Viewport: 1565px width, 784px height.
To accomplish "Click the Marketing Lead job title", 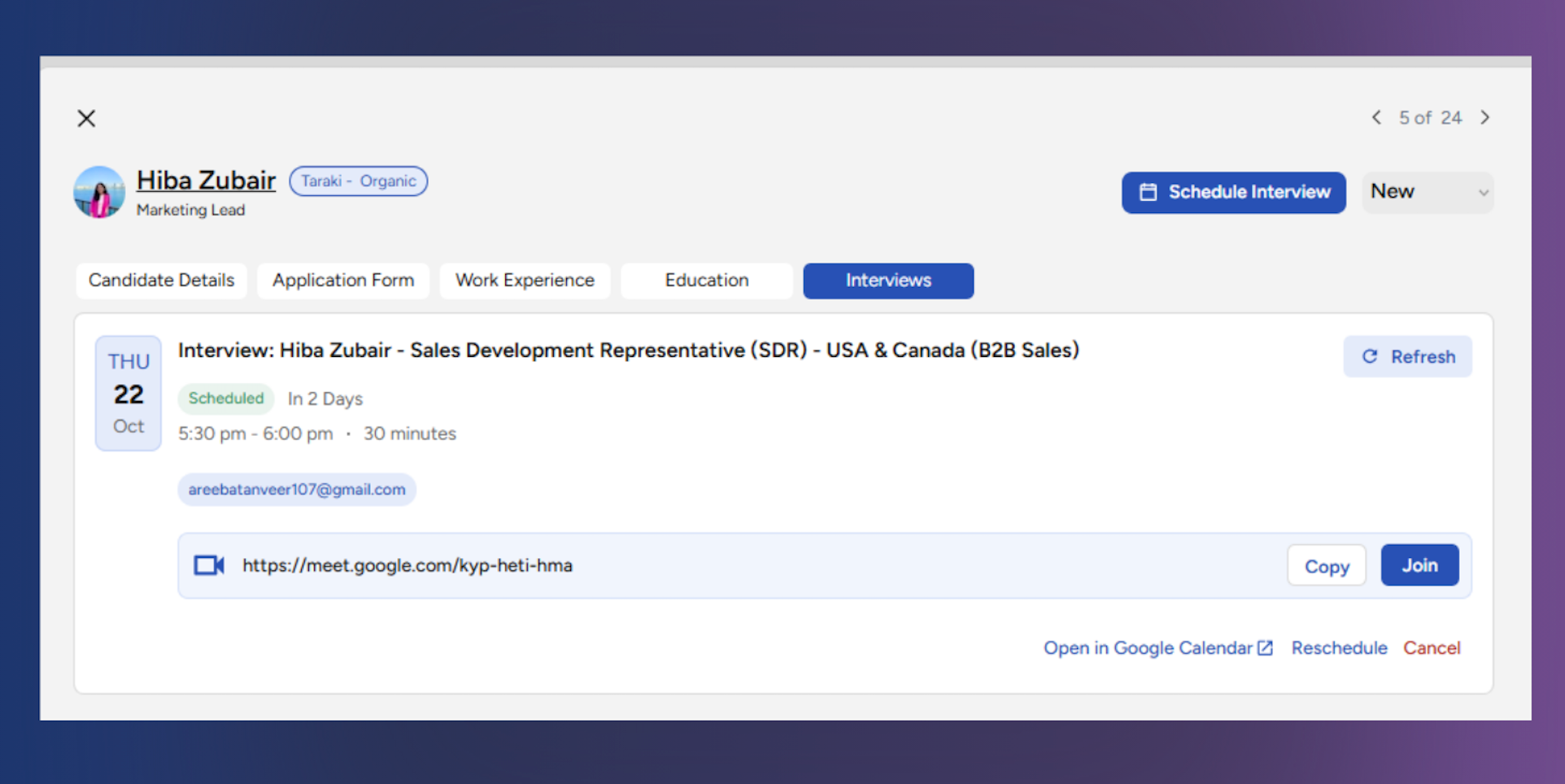I will coord(190,210).
